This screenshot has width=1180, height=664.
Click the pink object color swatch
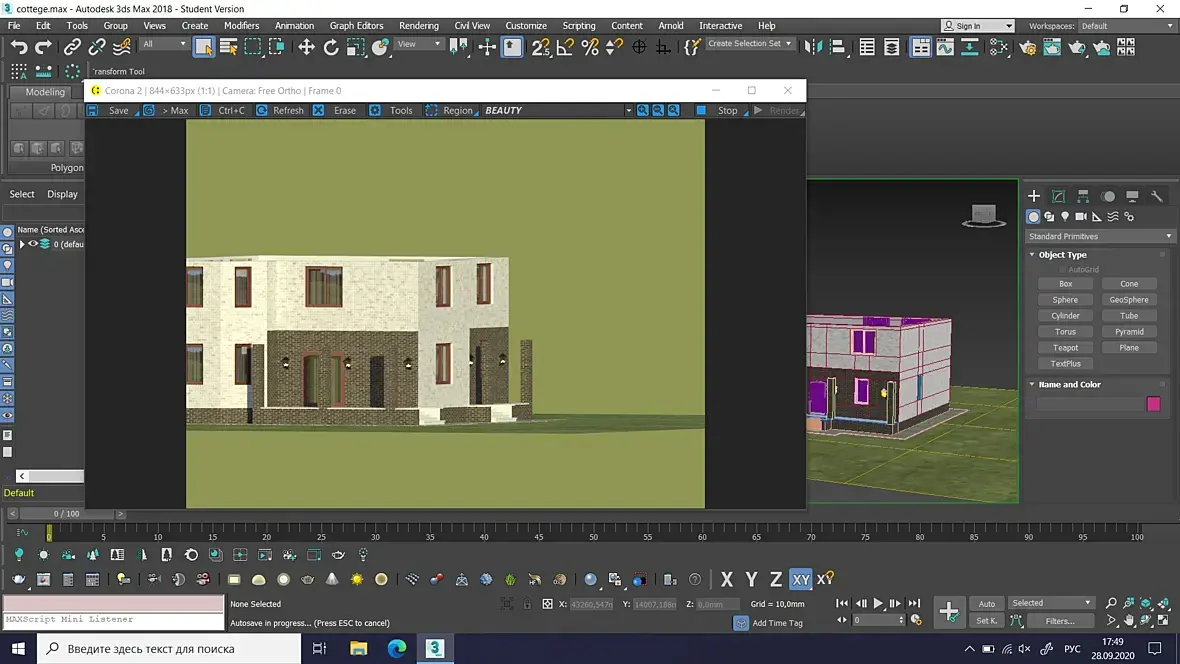(1153, 404)
